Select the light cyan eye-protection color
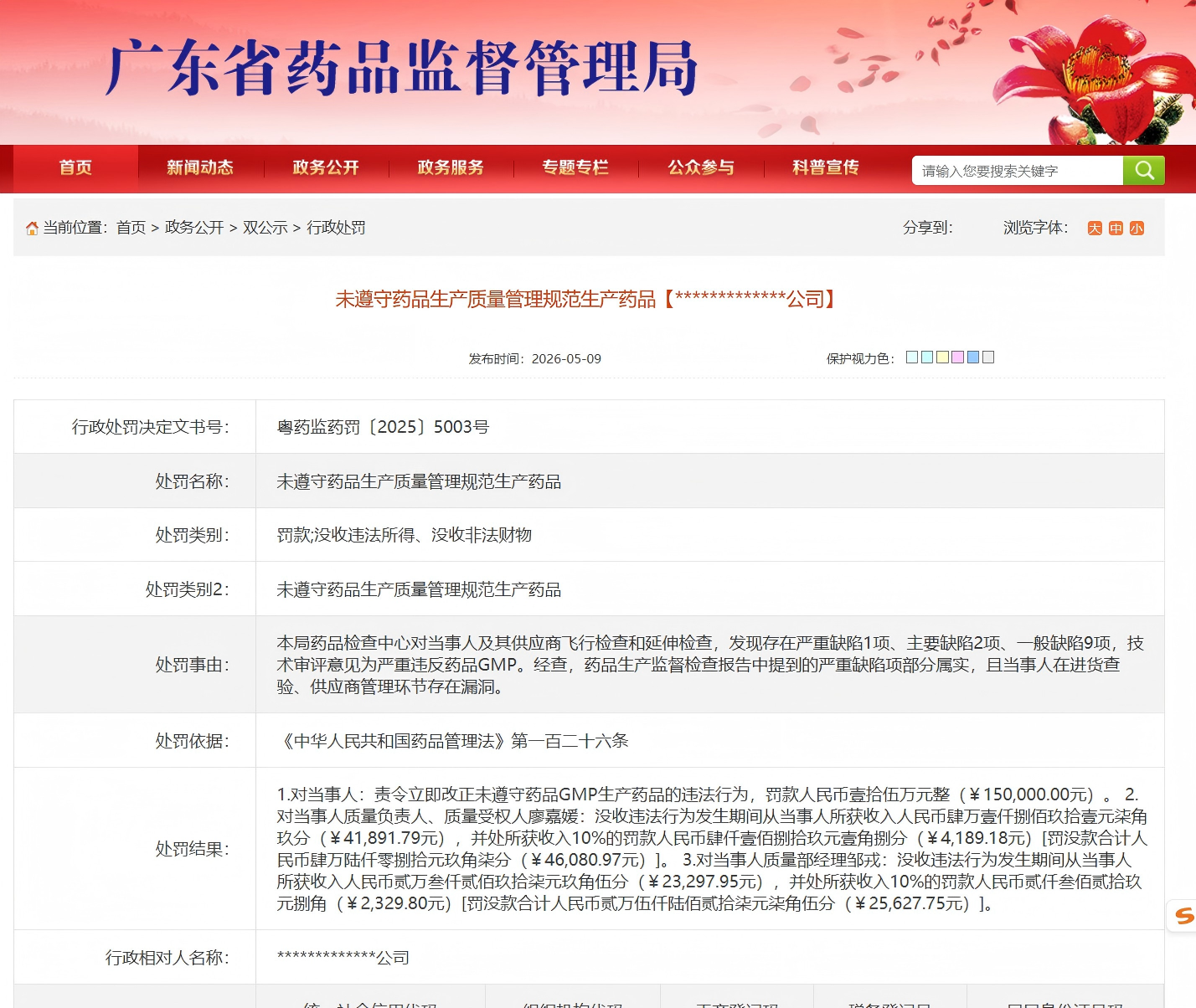Image resolution: width=1196 pixels, height=1008 pixels. (927, 357)
